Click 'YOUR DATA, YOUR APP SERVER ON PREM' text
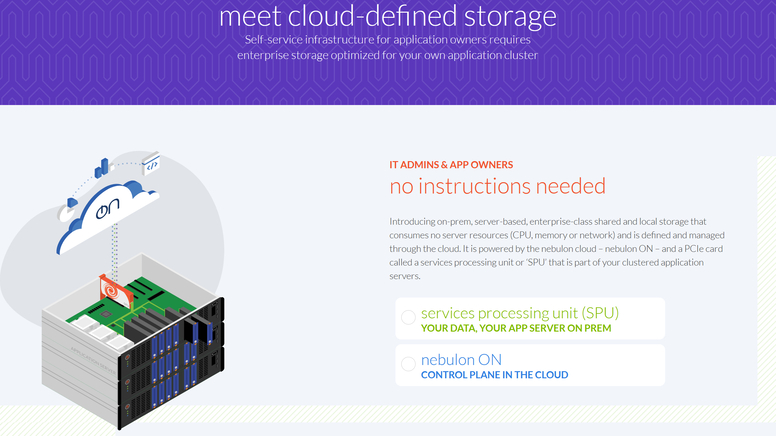Screen dimensions: 776x436 point(516,328)
